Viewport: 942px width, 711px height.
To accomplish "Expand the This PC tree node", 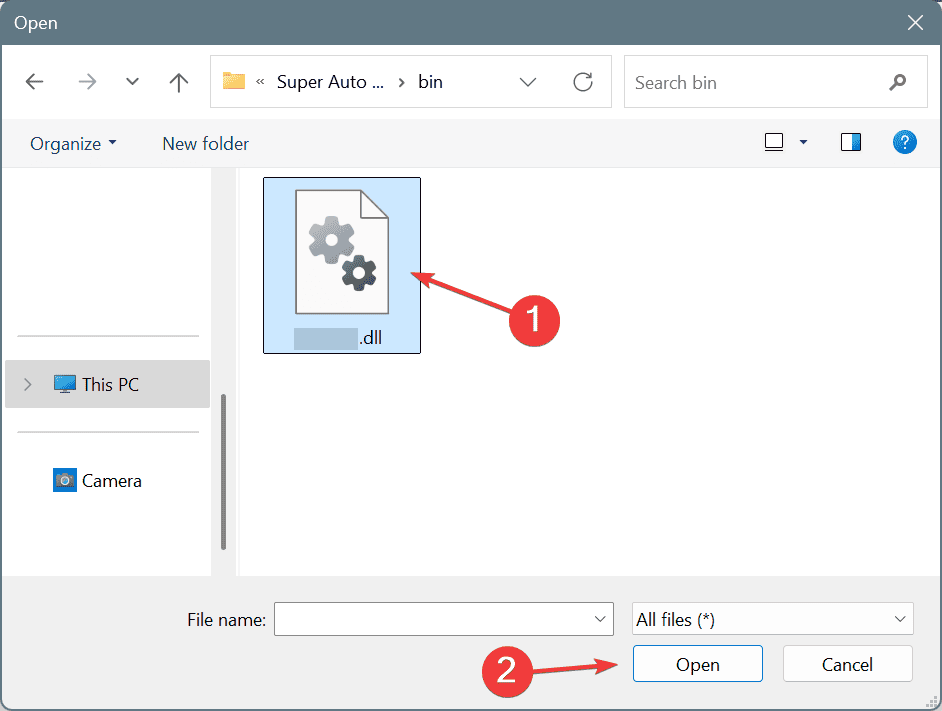I will (28, 384).
